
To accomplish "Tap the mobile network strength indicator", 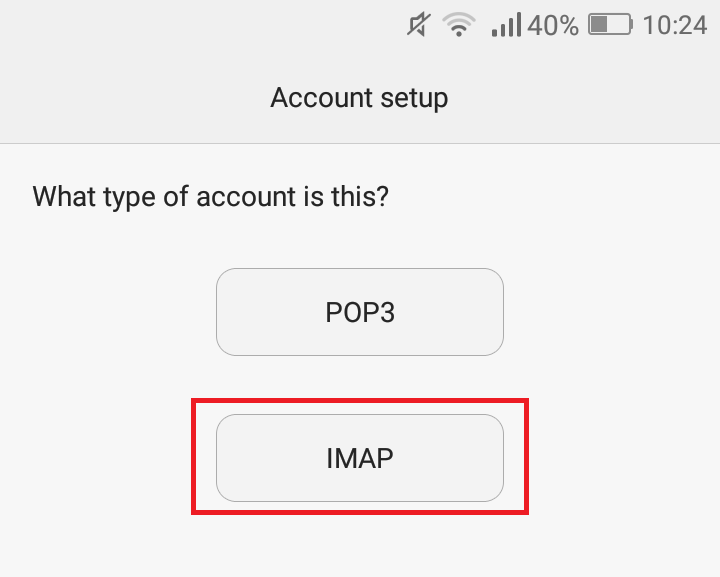I will coord(507,25).
